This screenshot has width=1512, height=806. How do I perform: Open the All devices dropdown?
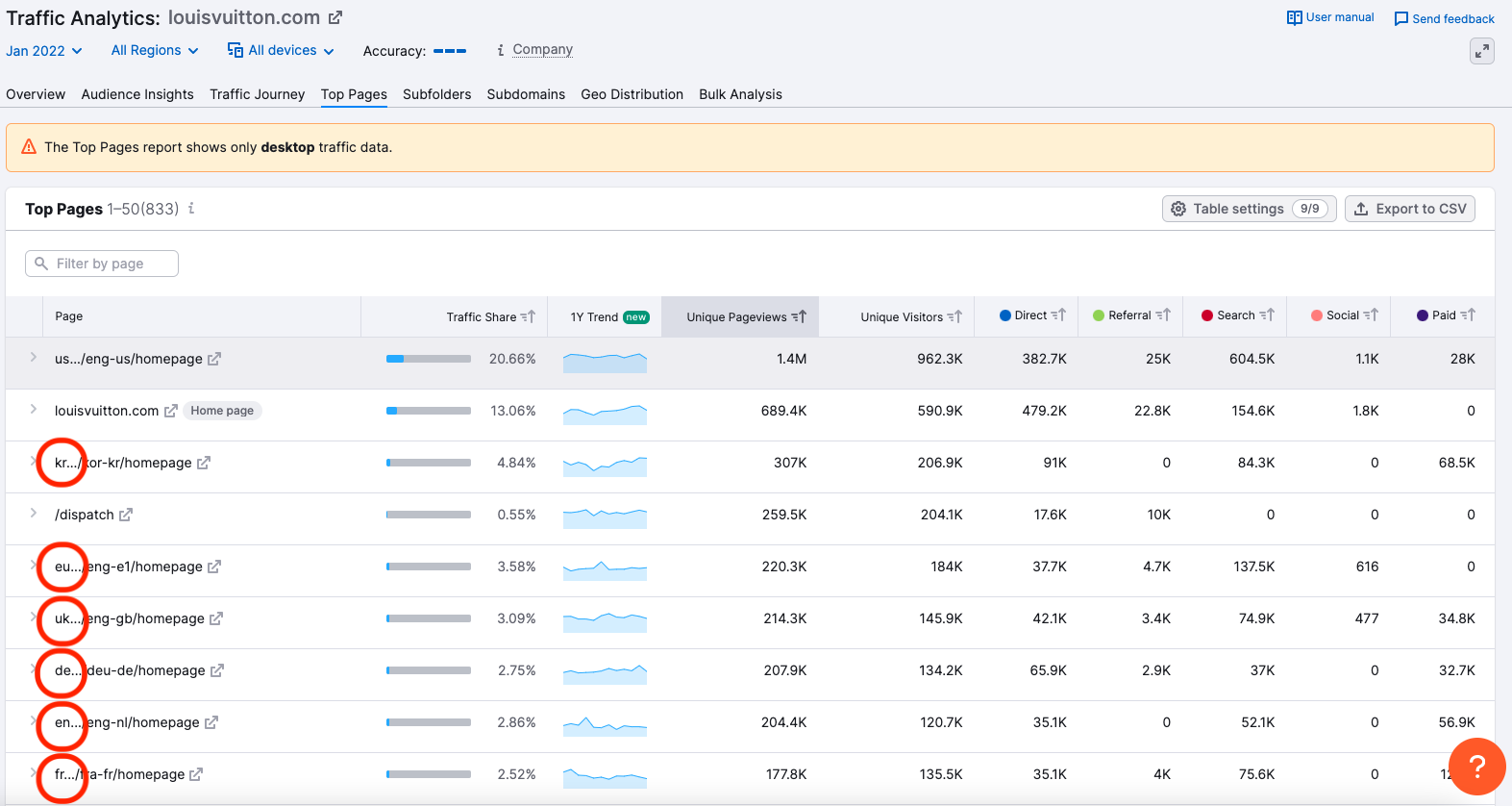tap(281, 50)
